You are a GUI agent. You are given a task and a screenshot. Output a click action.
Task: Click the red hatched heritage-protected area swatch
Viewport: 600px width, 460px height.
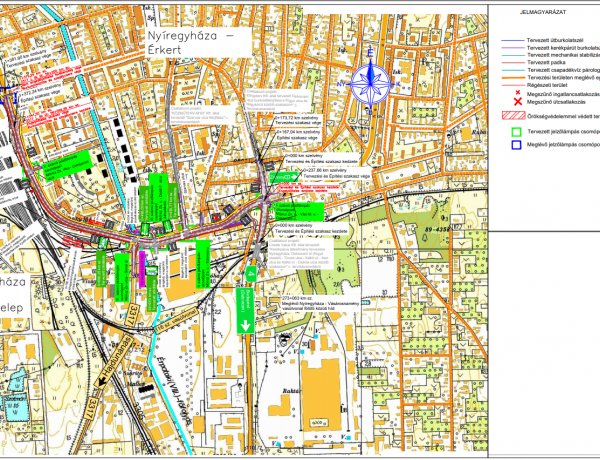coord(513,116)
